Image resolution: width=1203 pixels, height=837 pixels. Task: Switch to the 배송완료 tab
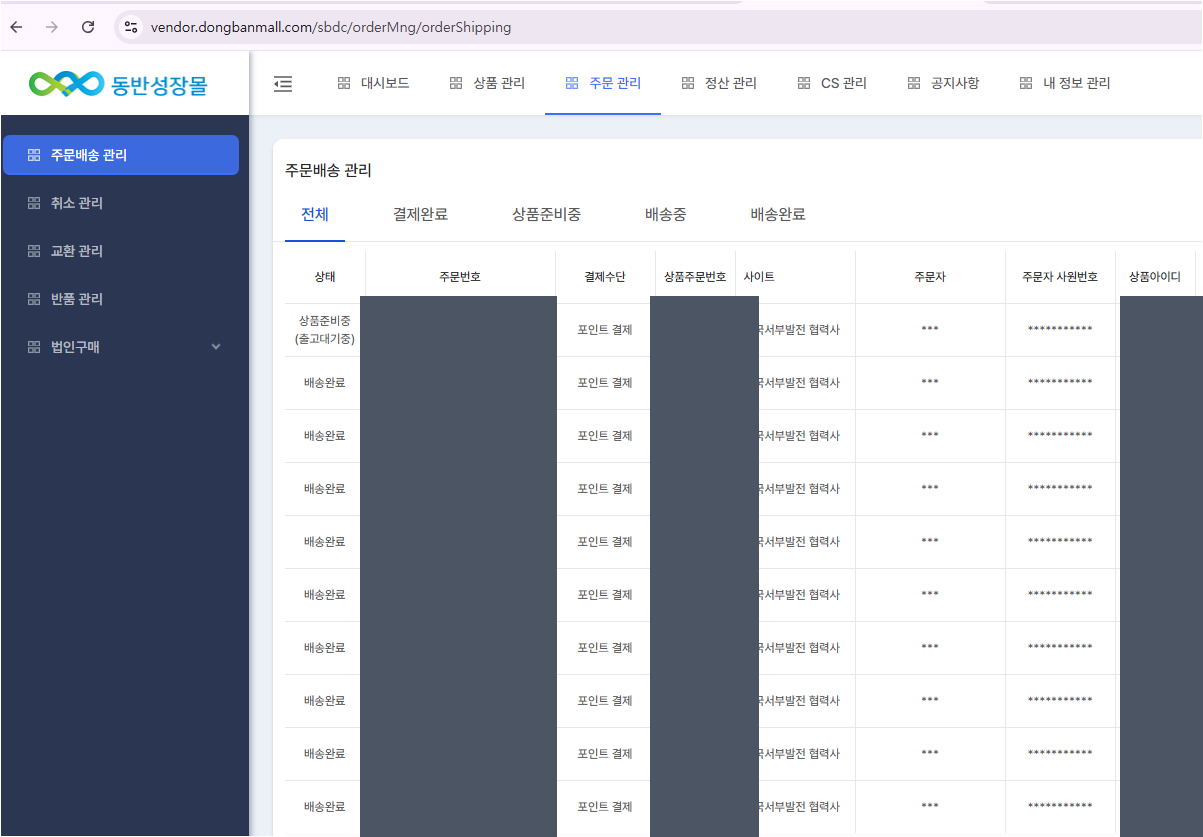pos(778,214)
